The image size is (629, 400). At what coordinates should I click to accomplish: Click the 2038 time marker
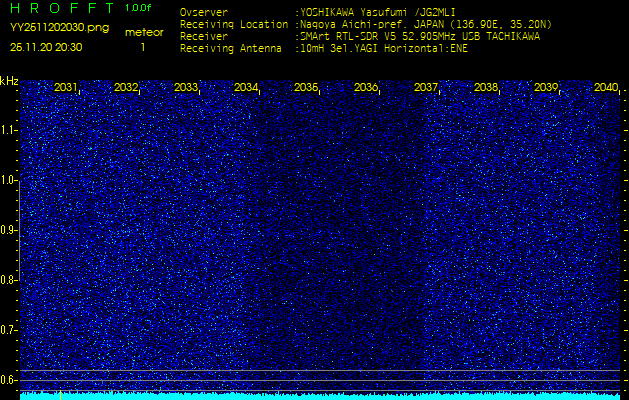[486, 87]
